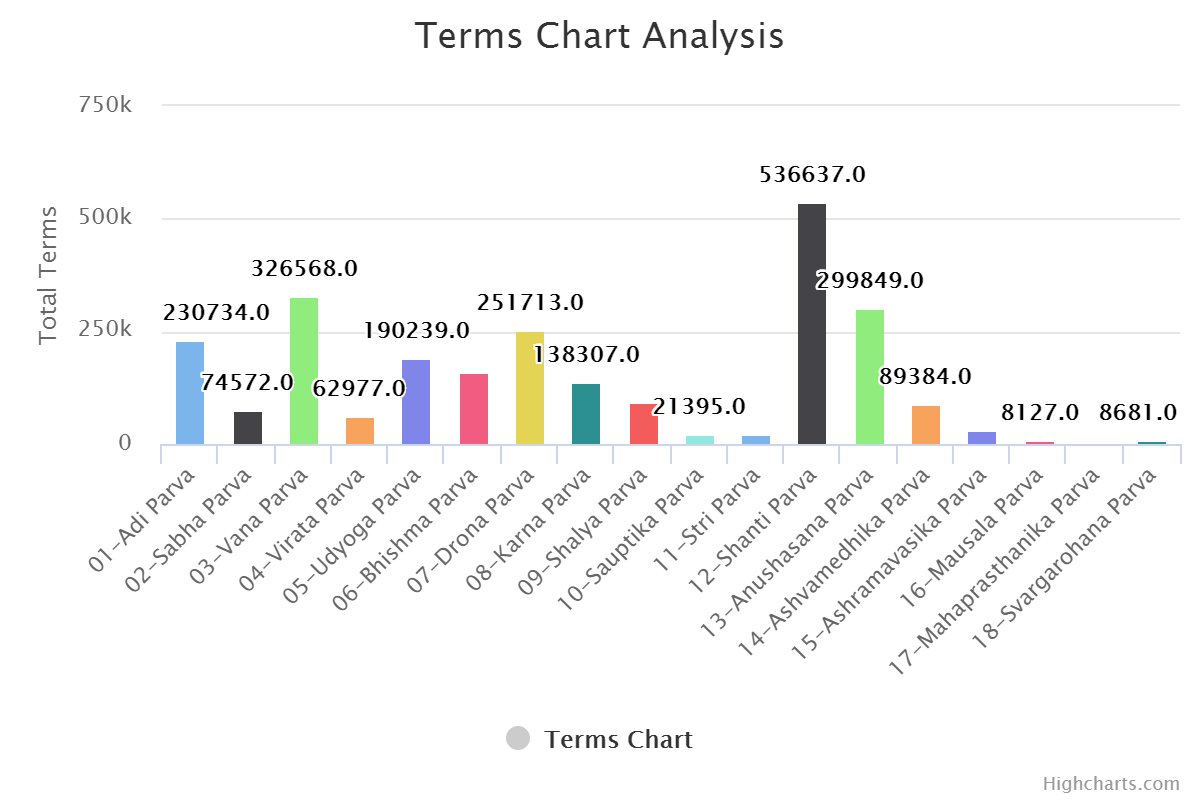Select the 03-Vana Parva green bar
The image size is (1200, 800).
coord(304,371)
